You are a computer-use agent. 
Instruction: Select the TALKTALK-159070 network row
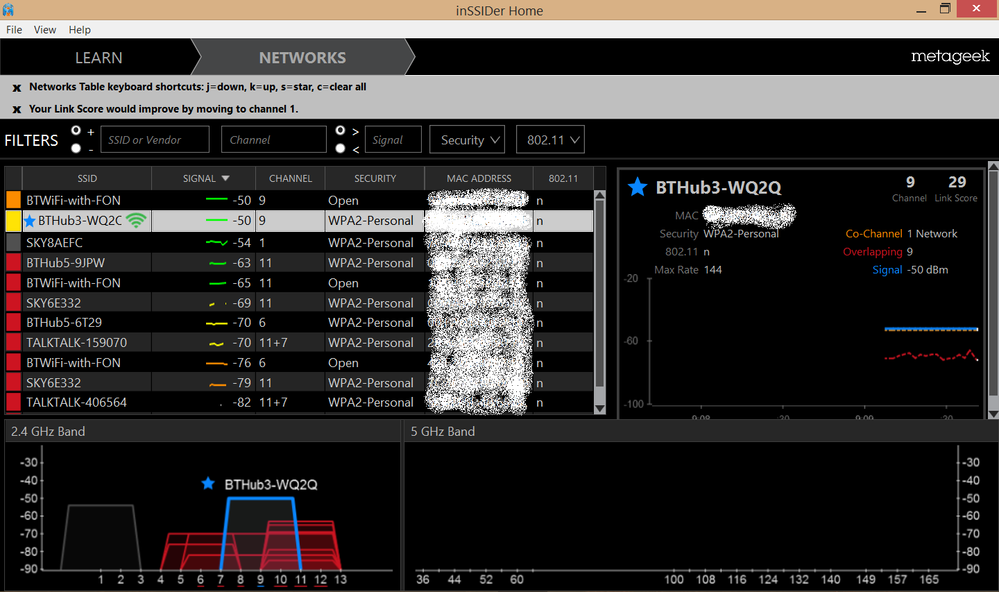click(x=299, y=342)
